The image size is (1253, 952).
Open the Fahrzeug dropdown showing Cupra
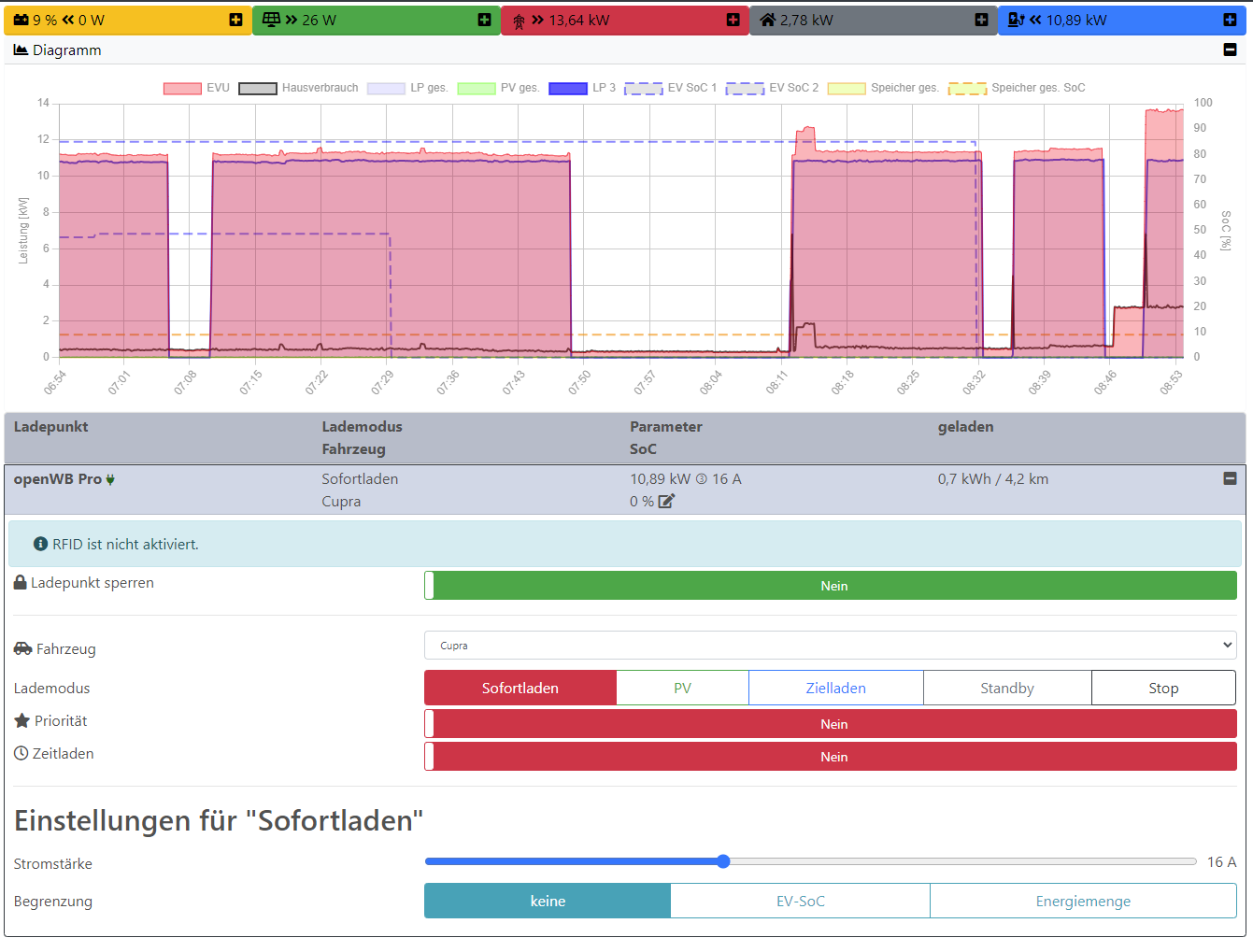point(830,646)
